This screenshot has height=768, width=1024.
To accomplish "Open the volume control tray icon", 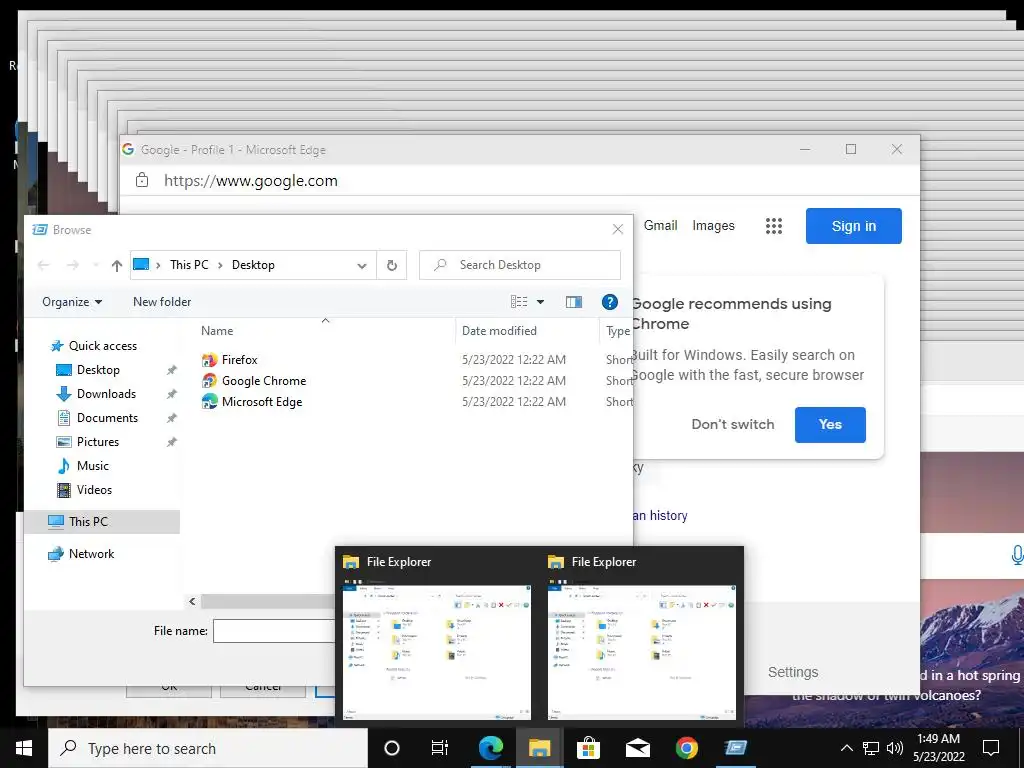I will coord(895,748).
